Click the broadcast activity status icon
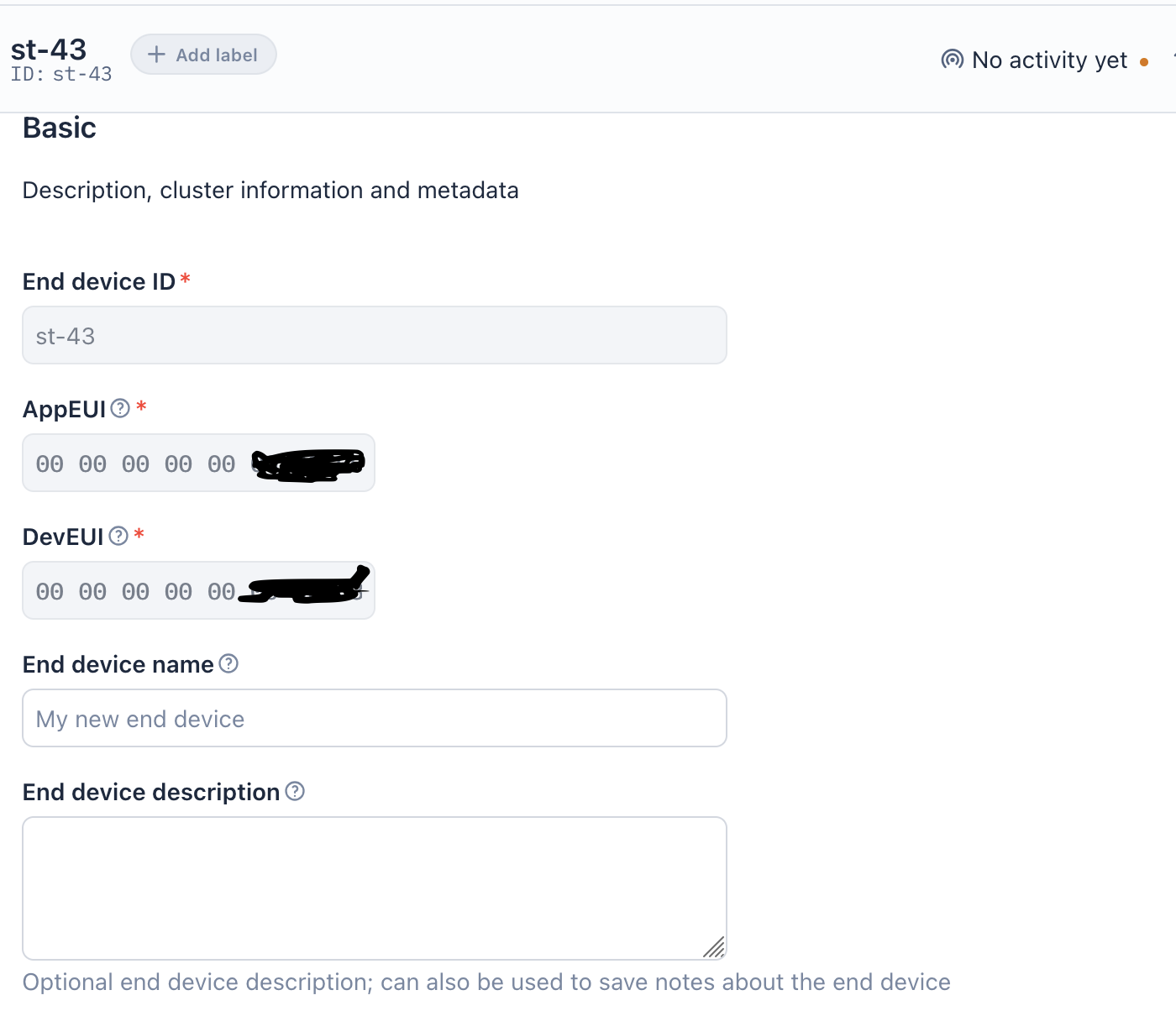This screenshot has height=1011, width=1176. (x=952, y=60)
